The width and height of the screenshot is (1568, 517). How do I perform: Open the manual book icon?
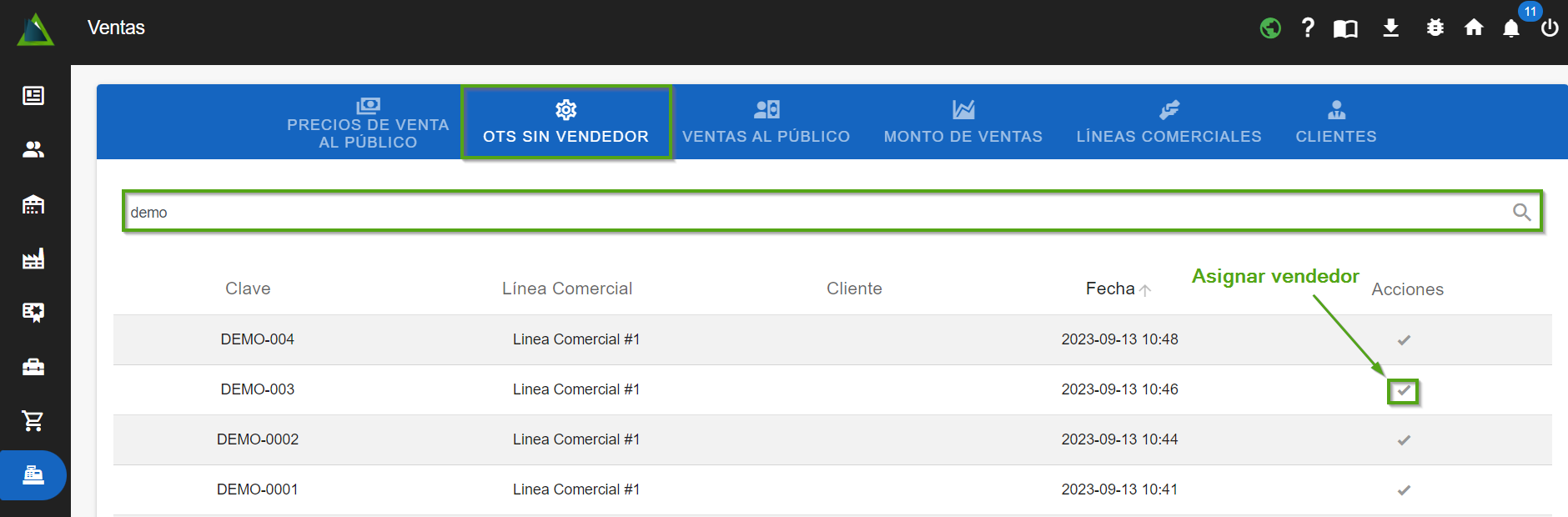[x=1345, y=29]
